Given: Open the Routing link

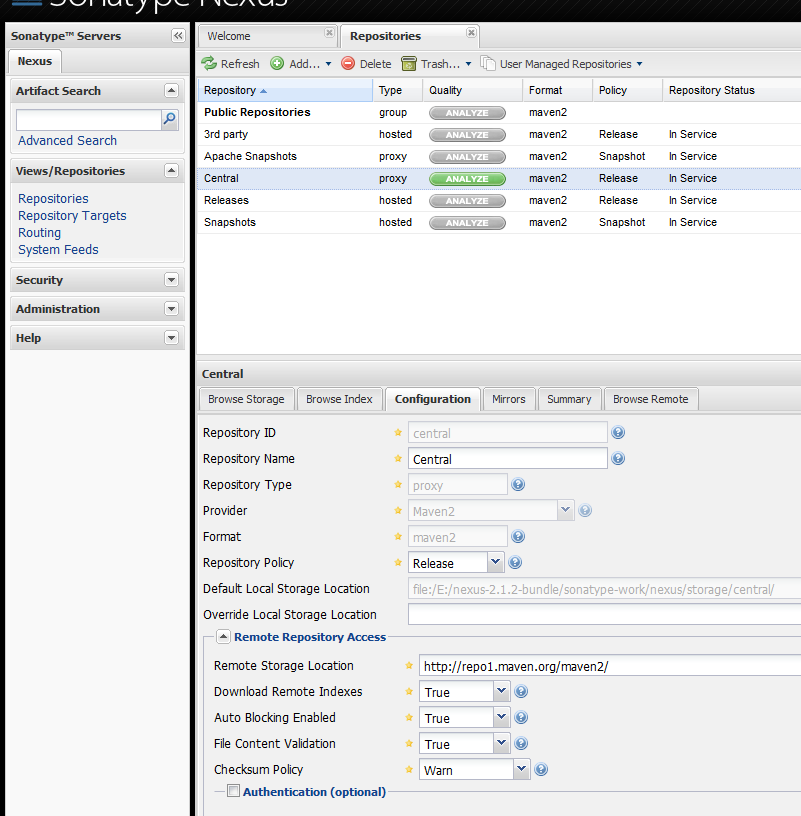Looking at the screenshot, I should (40, 233).
